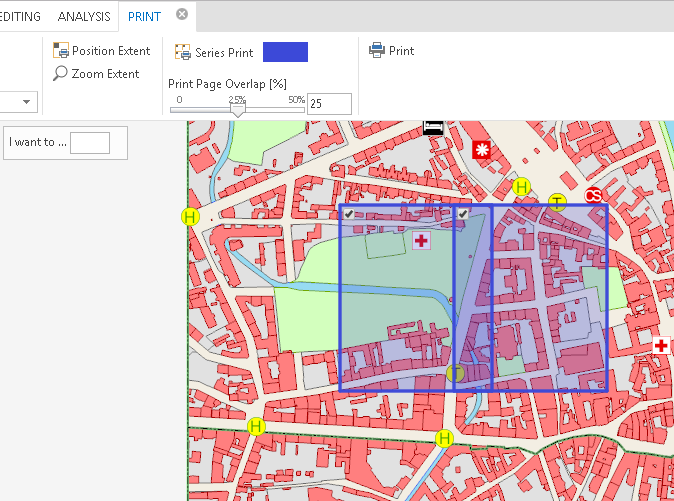Click the Position Extent button
The height and width of the screenshot is (501, 674).
tap(101, 51)
